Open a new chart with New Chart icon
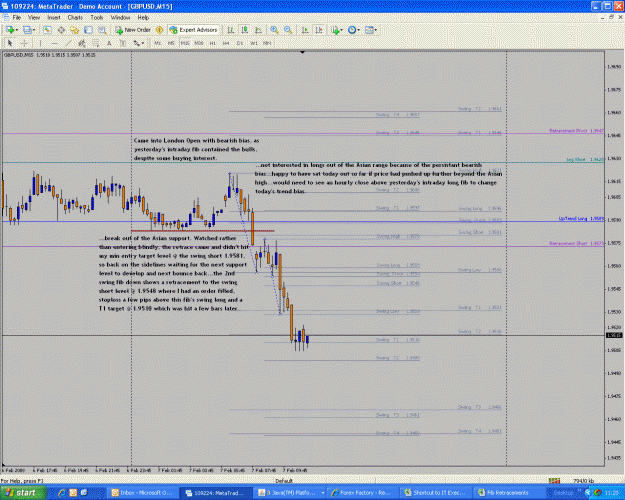The image size is (625, 500). click(x=10, y=30)
